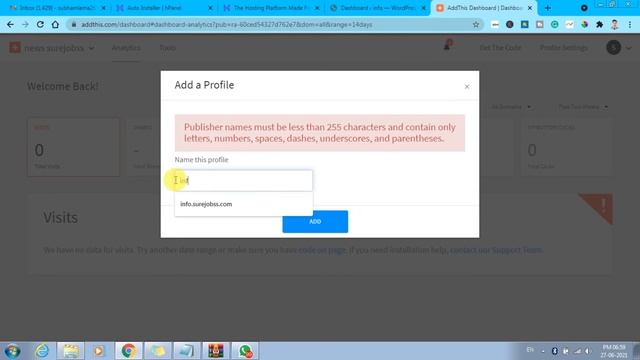Reload the current page
This screenshot has width=640, height=360.
[x=40, y=24]
